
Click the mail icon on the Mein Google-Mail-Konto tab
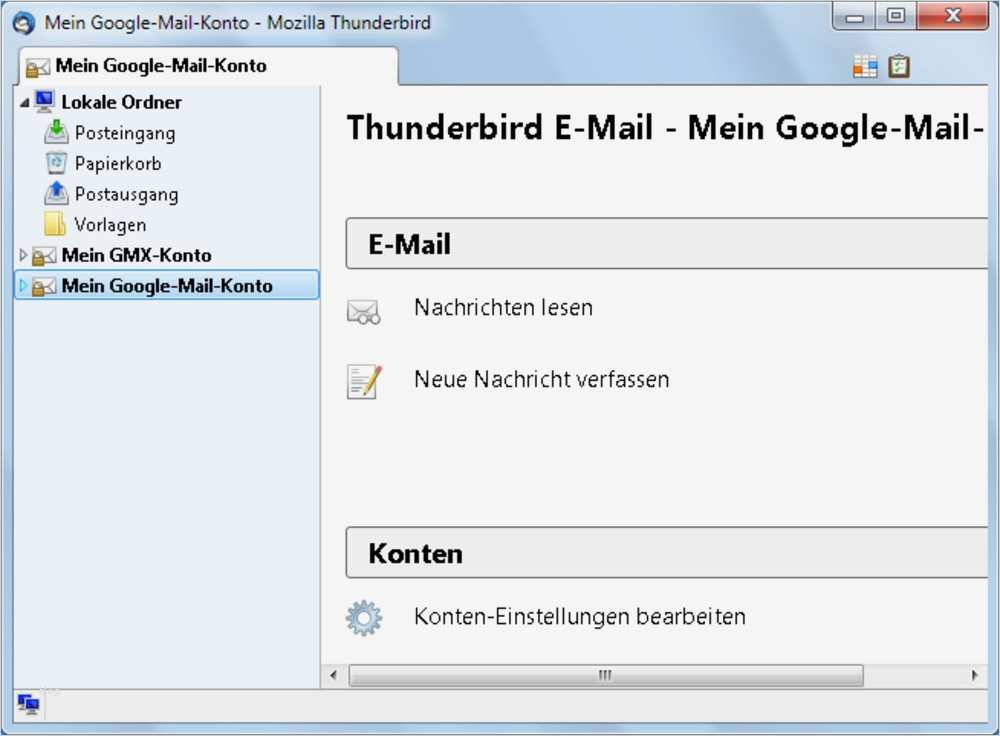[38, 68]
